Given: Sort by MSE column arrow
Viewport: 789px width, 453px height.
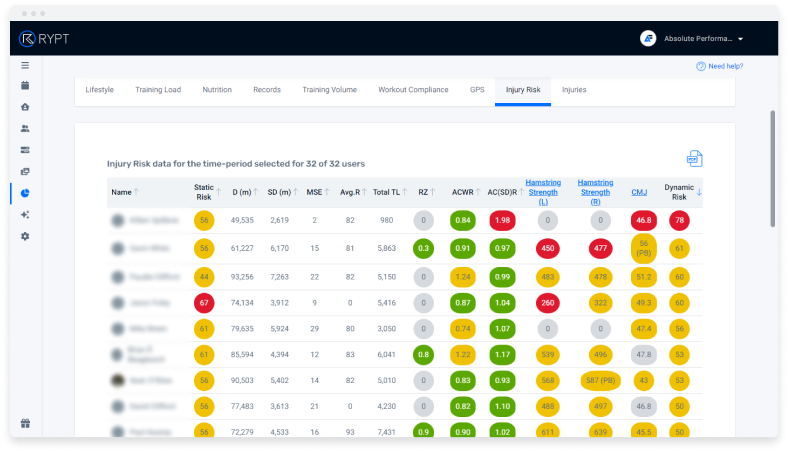Looking at the screenshot, I should pyautogui.click(x=327, y=192).
